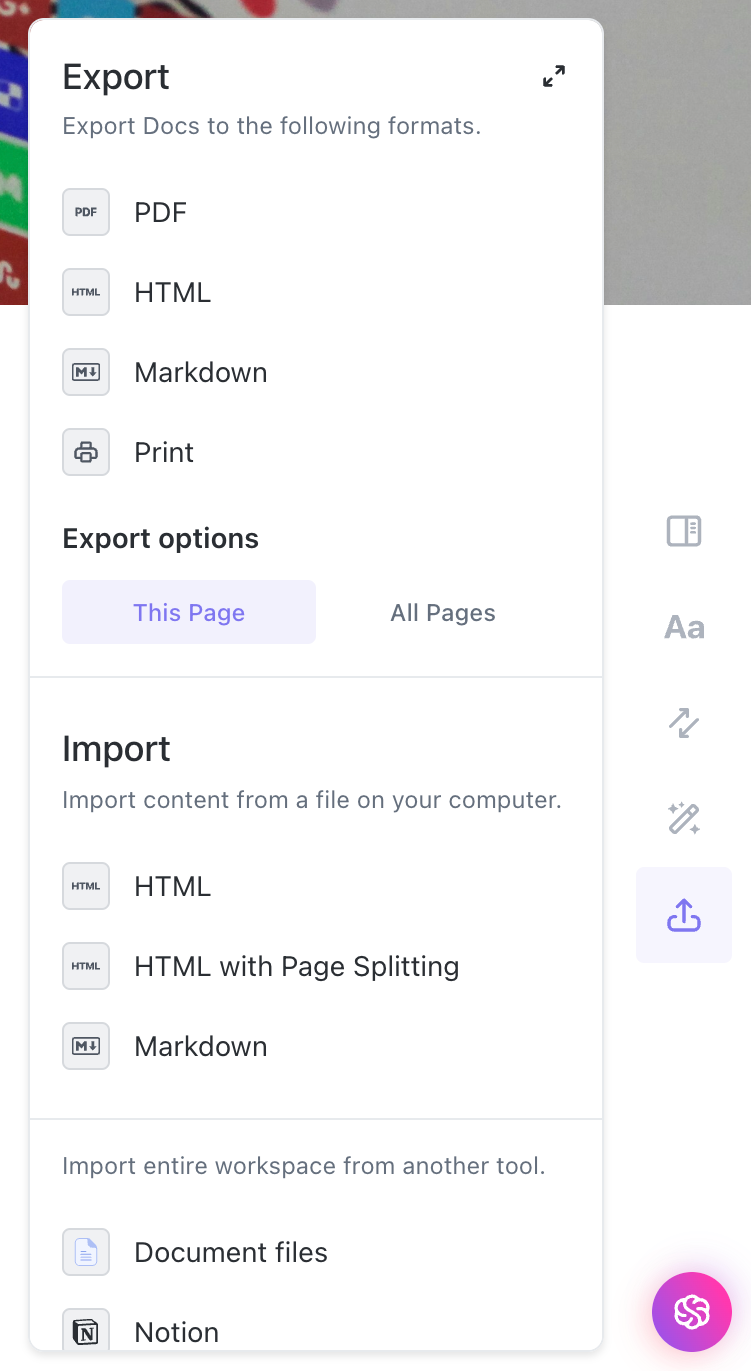The image size is (751, 1371).
Task: Click the page layout sidebar icon
Action: click(x=683, y=531)
